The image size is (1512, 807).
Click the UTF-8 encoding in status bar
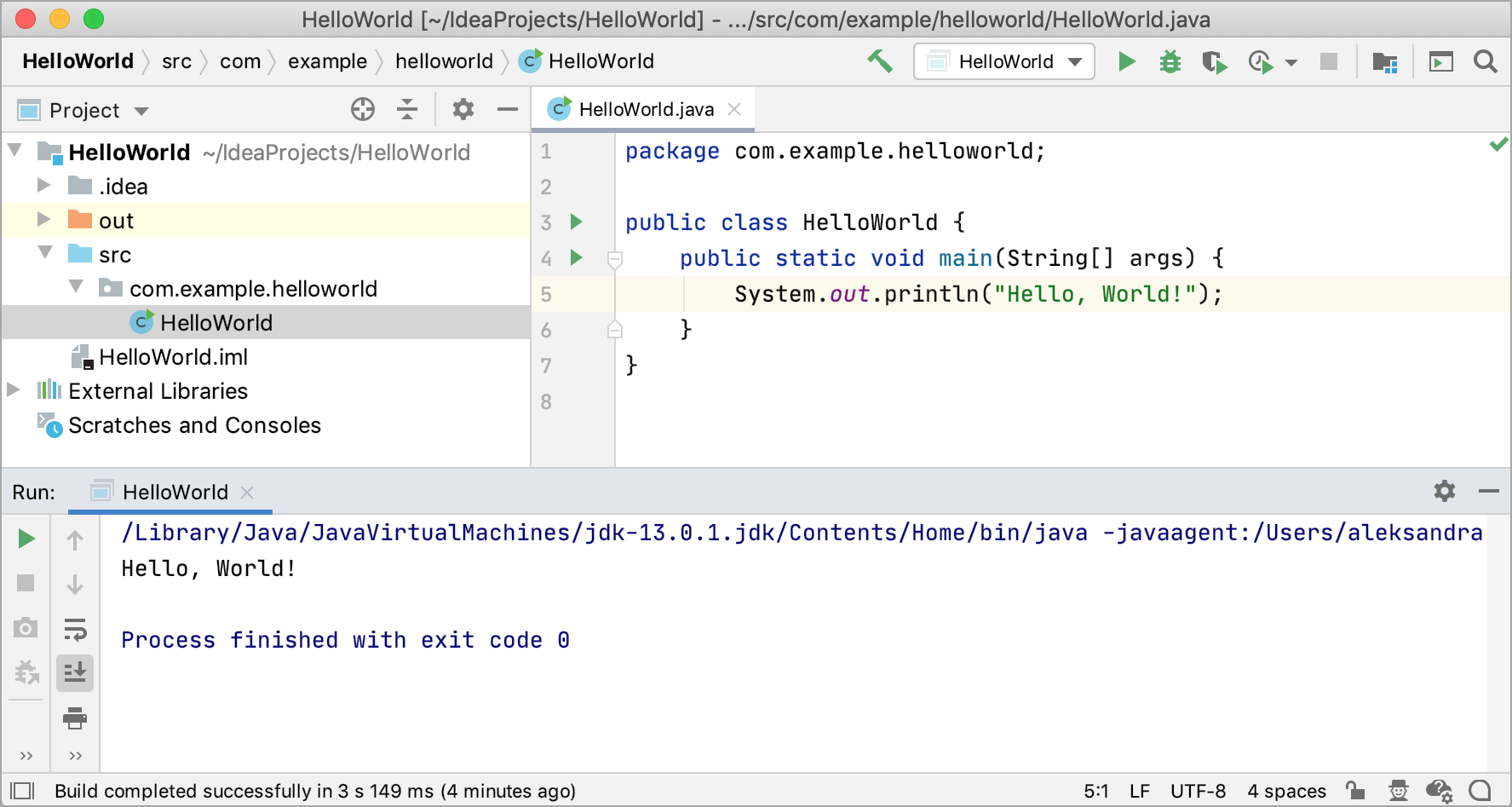click(1198, 791)
